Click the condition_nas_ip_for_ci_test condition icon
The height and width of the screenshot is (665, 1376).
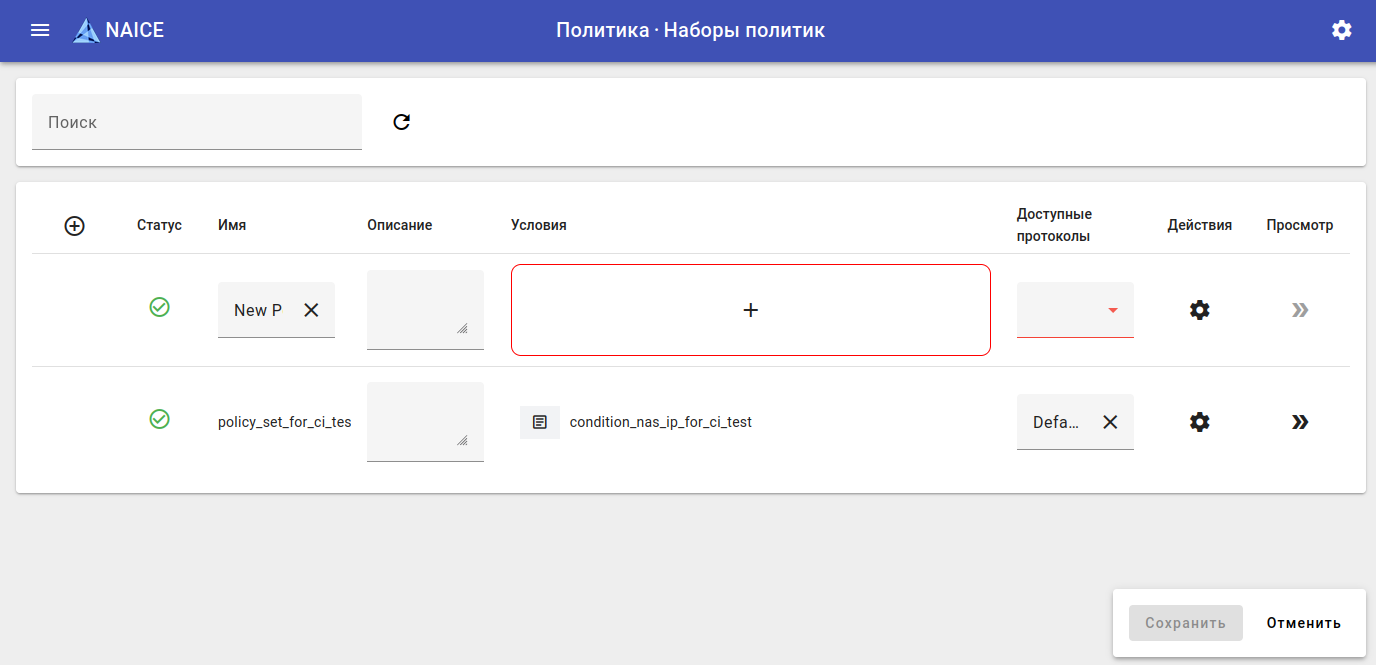pos(540,422)
